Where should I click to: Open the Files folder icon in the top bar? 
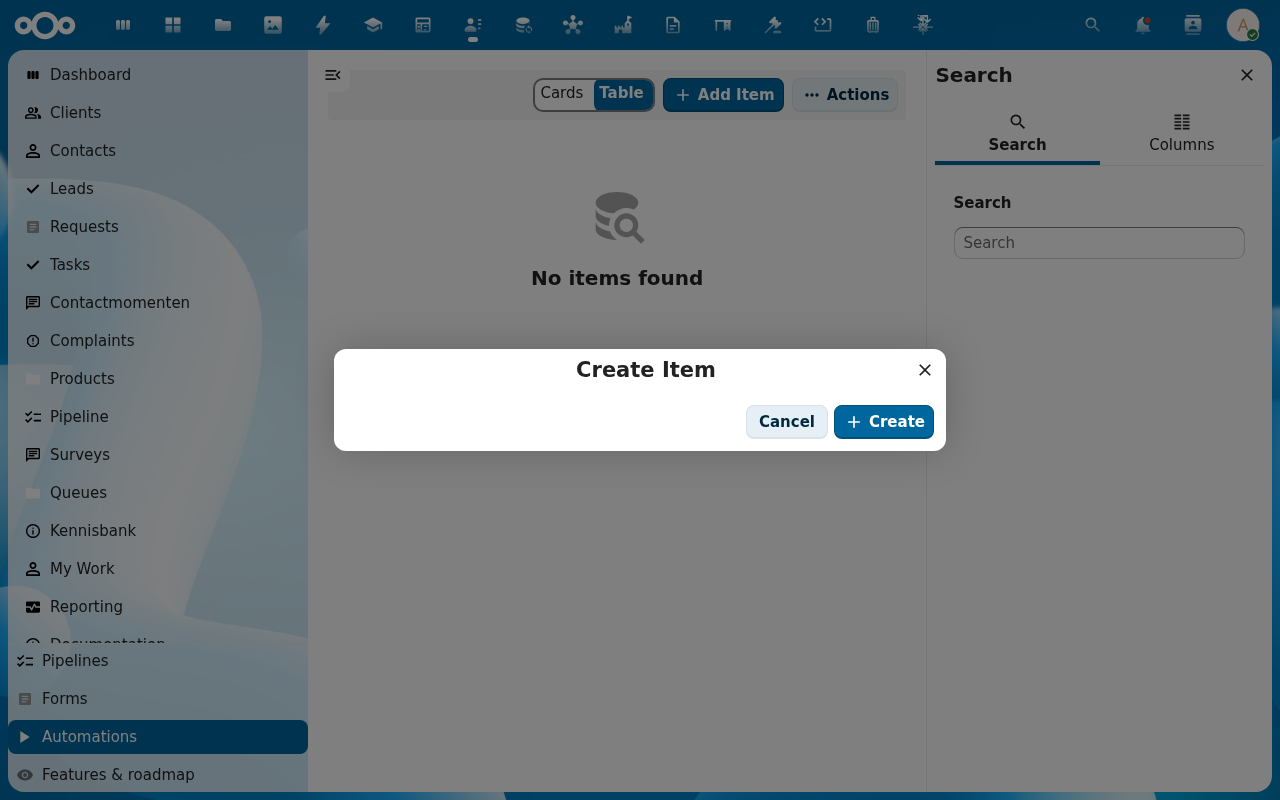pos(223,25)
